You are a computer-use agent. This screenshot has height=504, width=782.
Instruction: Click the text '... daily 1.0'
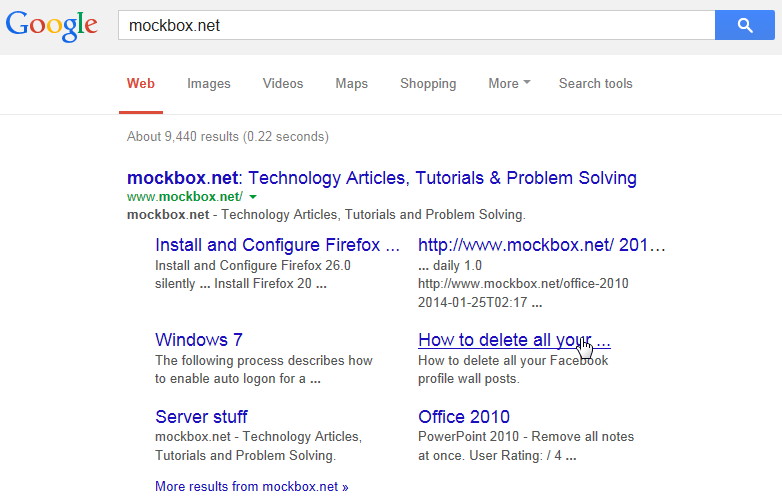(x=450, y=265)
